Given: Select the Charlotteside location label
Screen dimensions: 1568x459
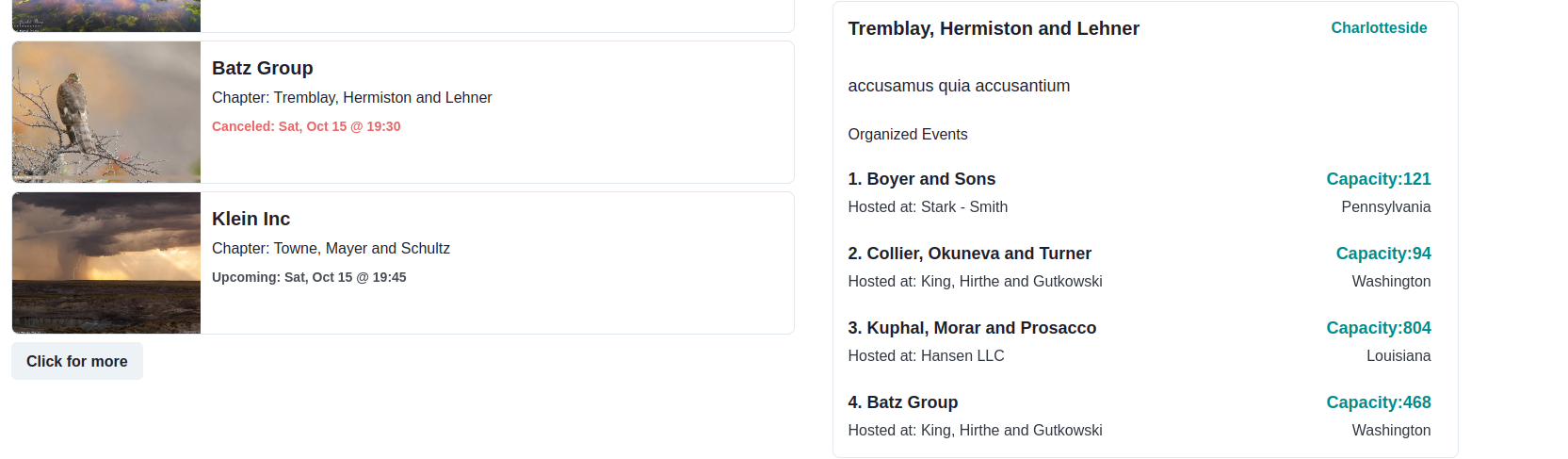Looking at the screenshot, I should point(1378,28).
